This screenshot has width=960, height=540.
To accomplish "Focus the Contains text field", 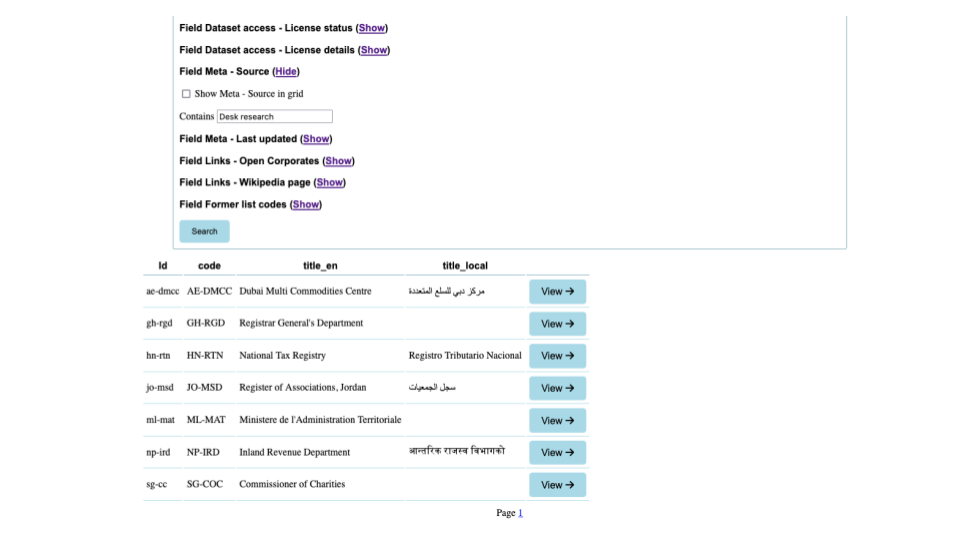I will pos(274,116).
